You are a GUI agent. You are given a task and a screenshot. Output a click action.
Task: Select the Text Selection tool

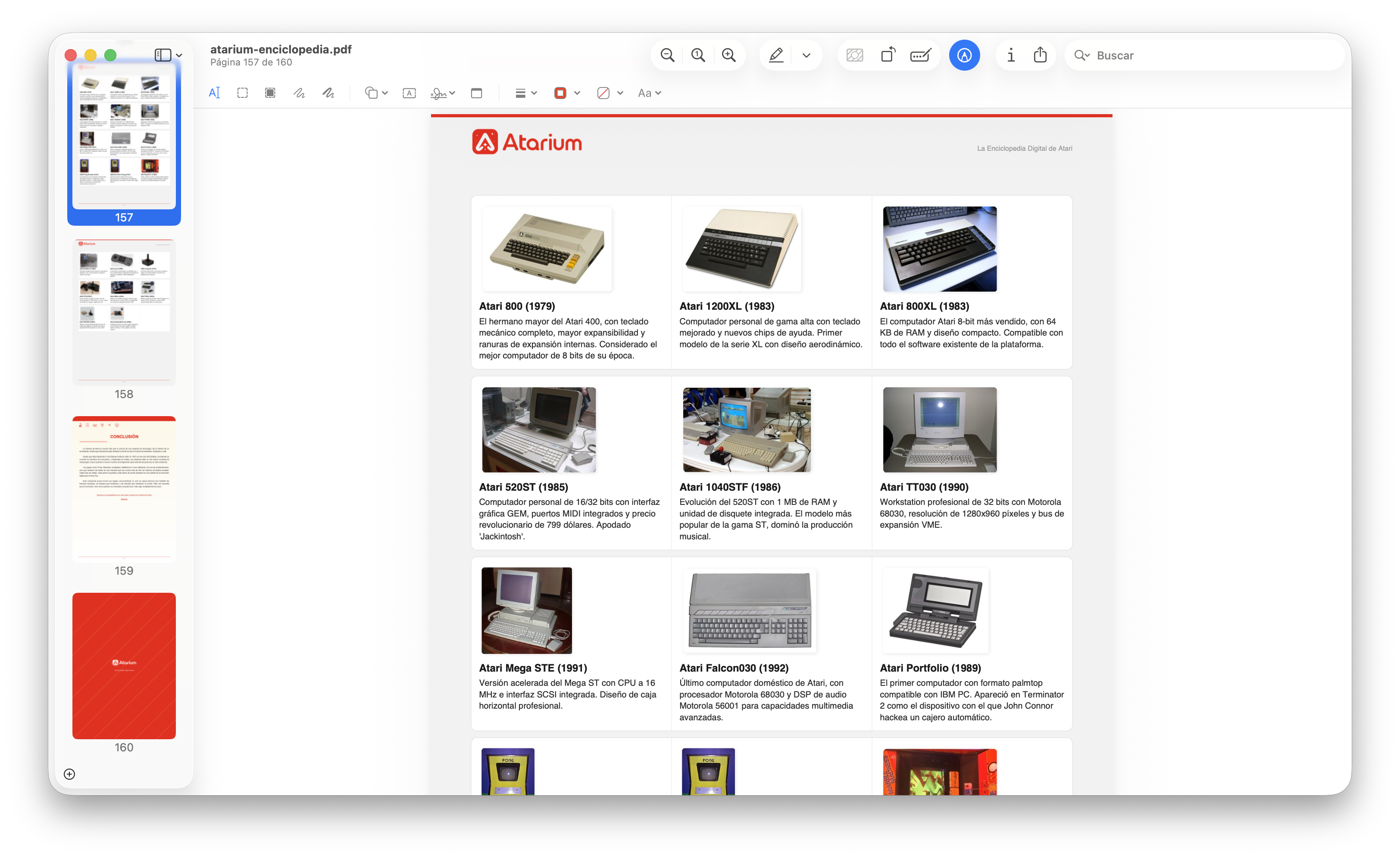(x=214, y=93)
